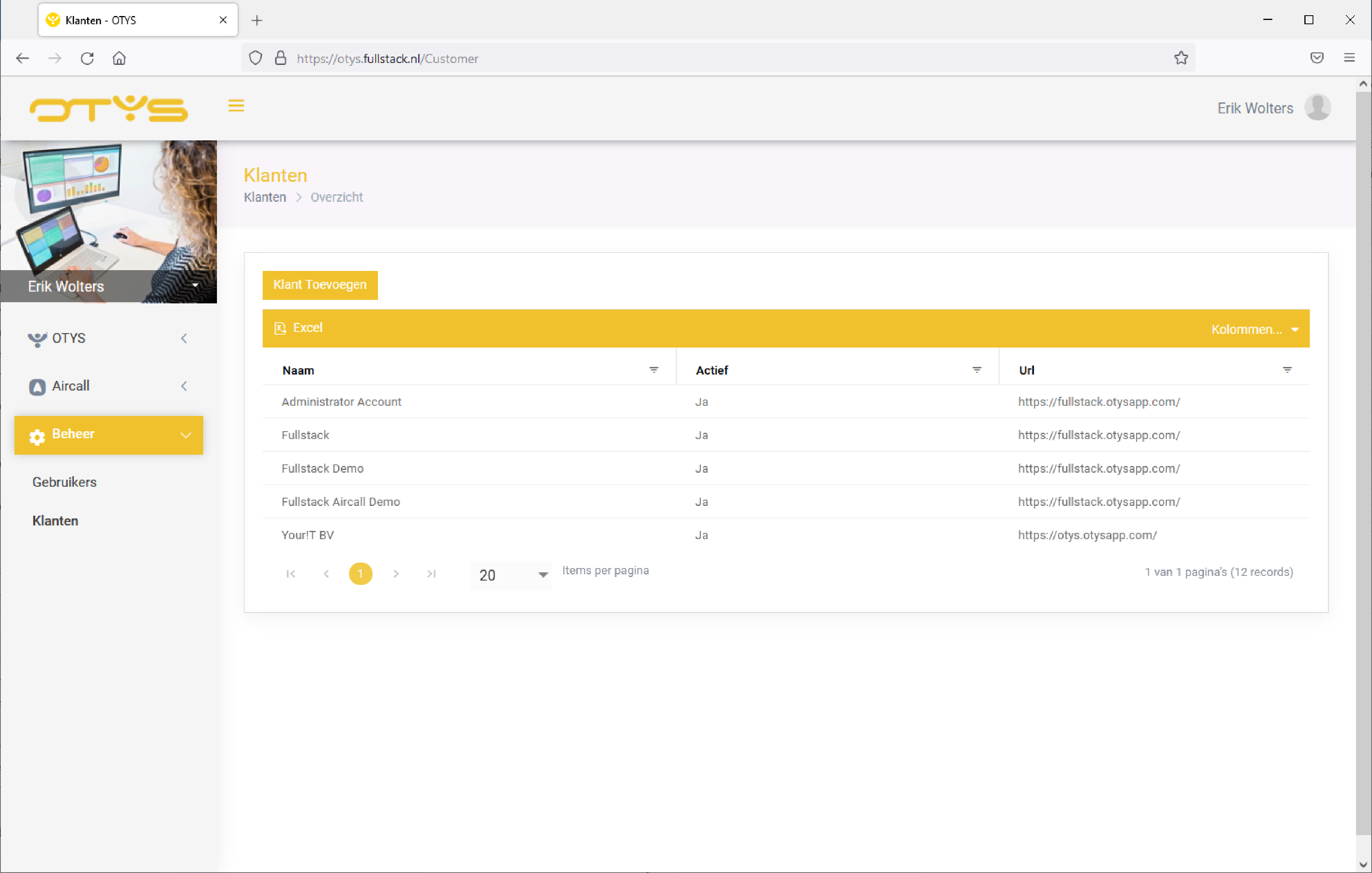
Task: Close the Klanten - OTYS tab
Action: click(223, 20)
